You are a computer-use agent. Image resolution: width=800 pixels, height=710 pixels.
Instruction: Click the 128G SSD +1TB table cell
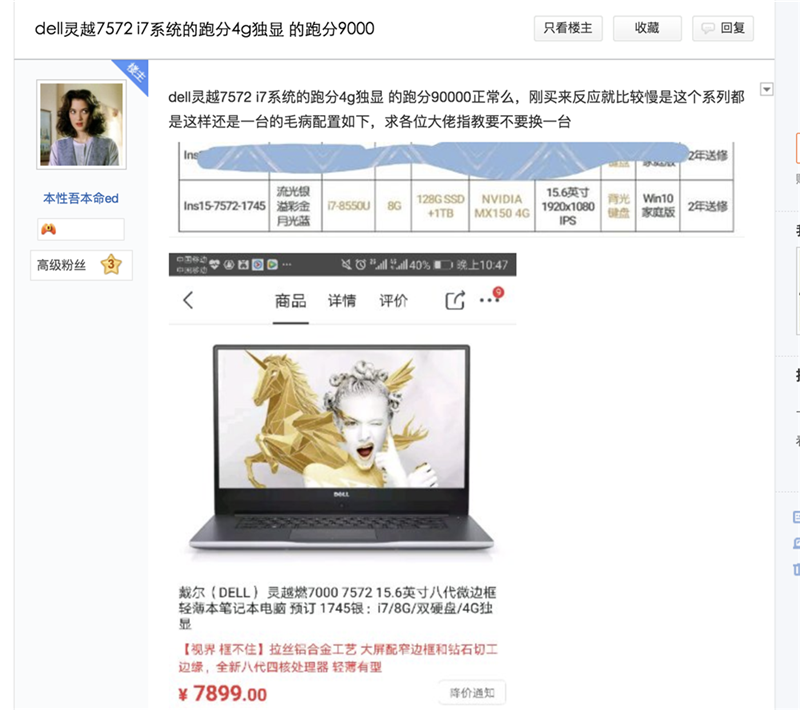[x=440, y=206]
